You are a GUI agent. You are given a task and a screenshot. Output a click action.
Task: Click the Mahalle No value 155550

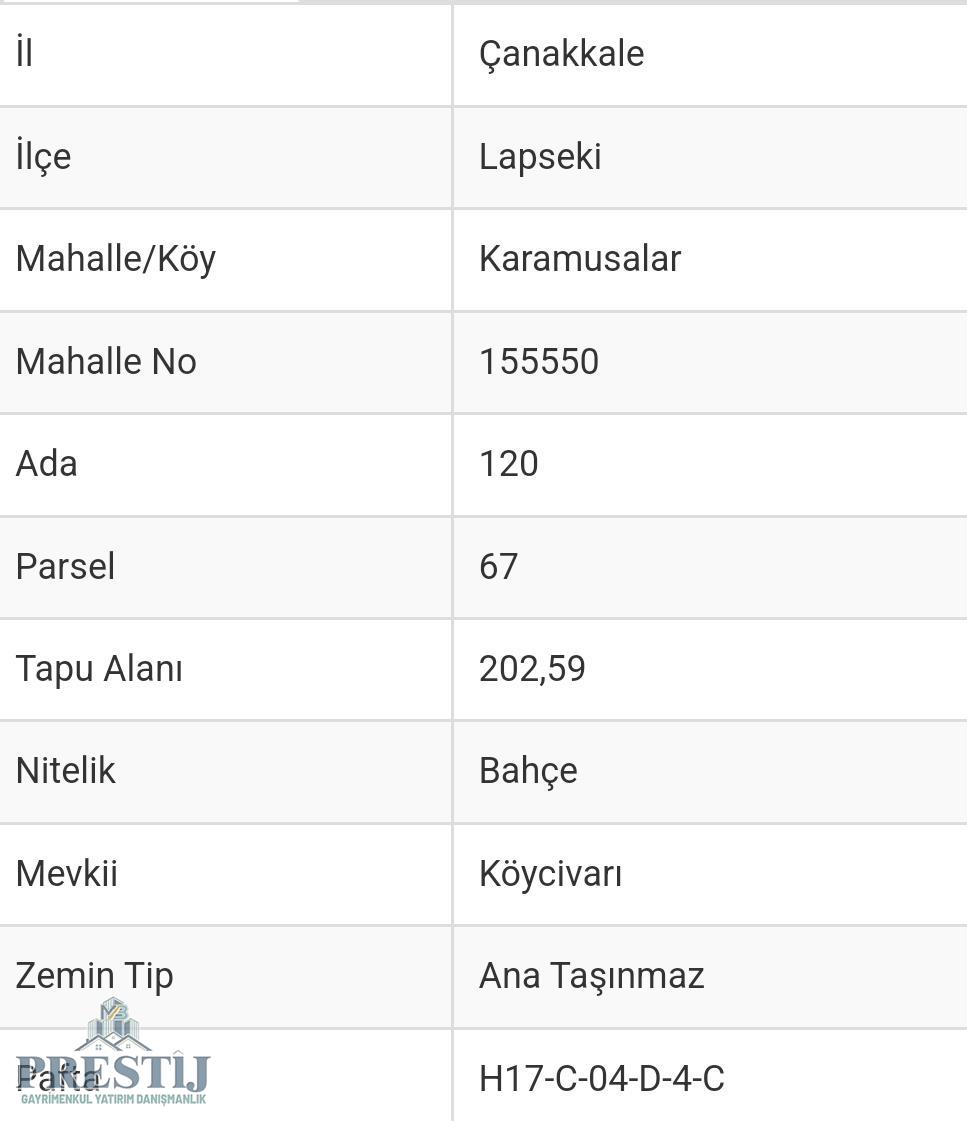coord(539,361)
